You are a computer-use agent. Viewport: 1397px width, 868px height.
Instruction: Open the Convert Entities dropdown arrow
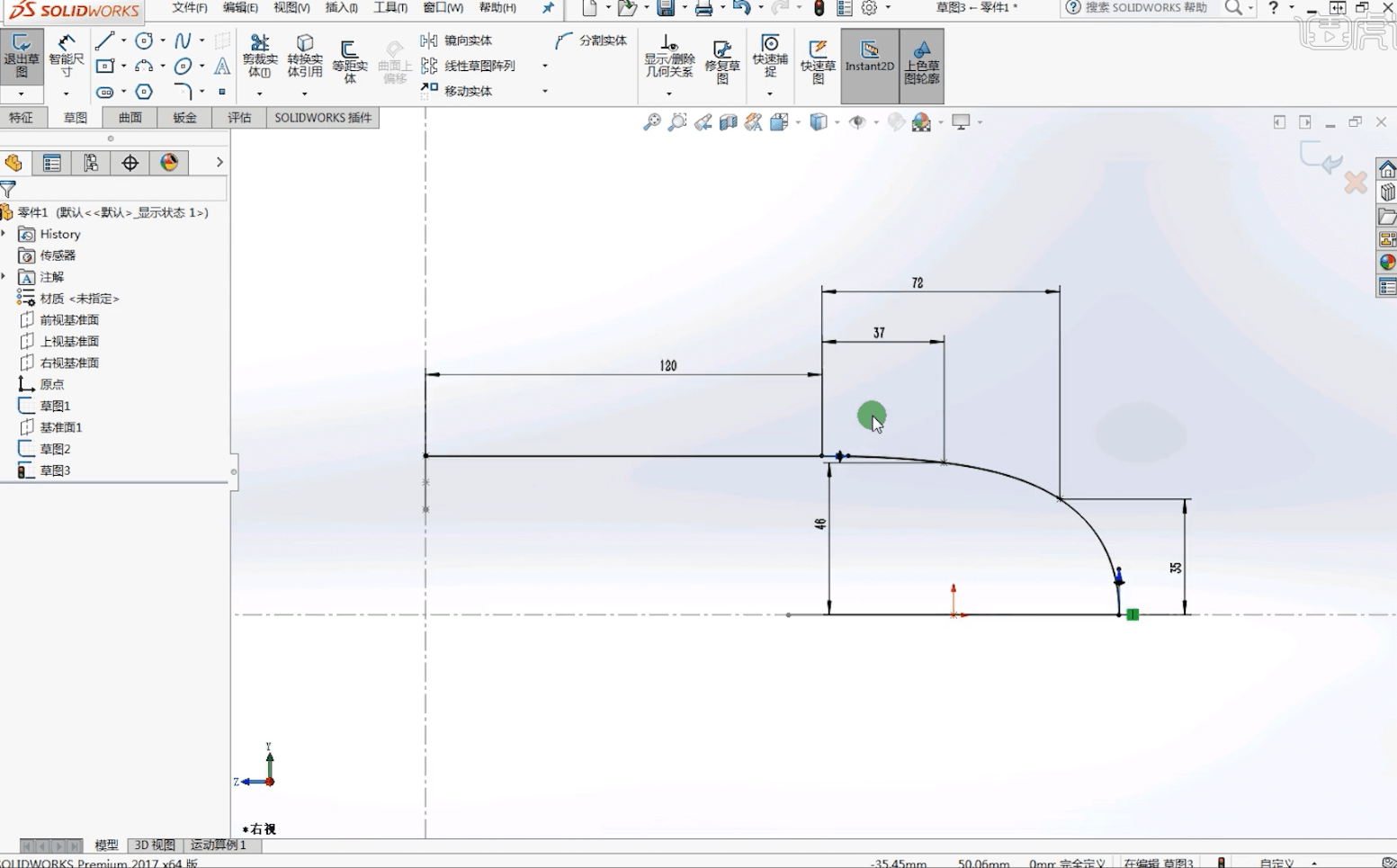pos(305,94)
